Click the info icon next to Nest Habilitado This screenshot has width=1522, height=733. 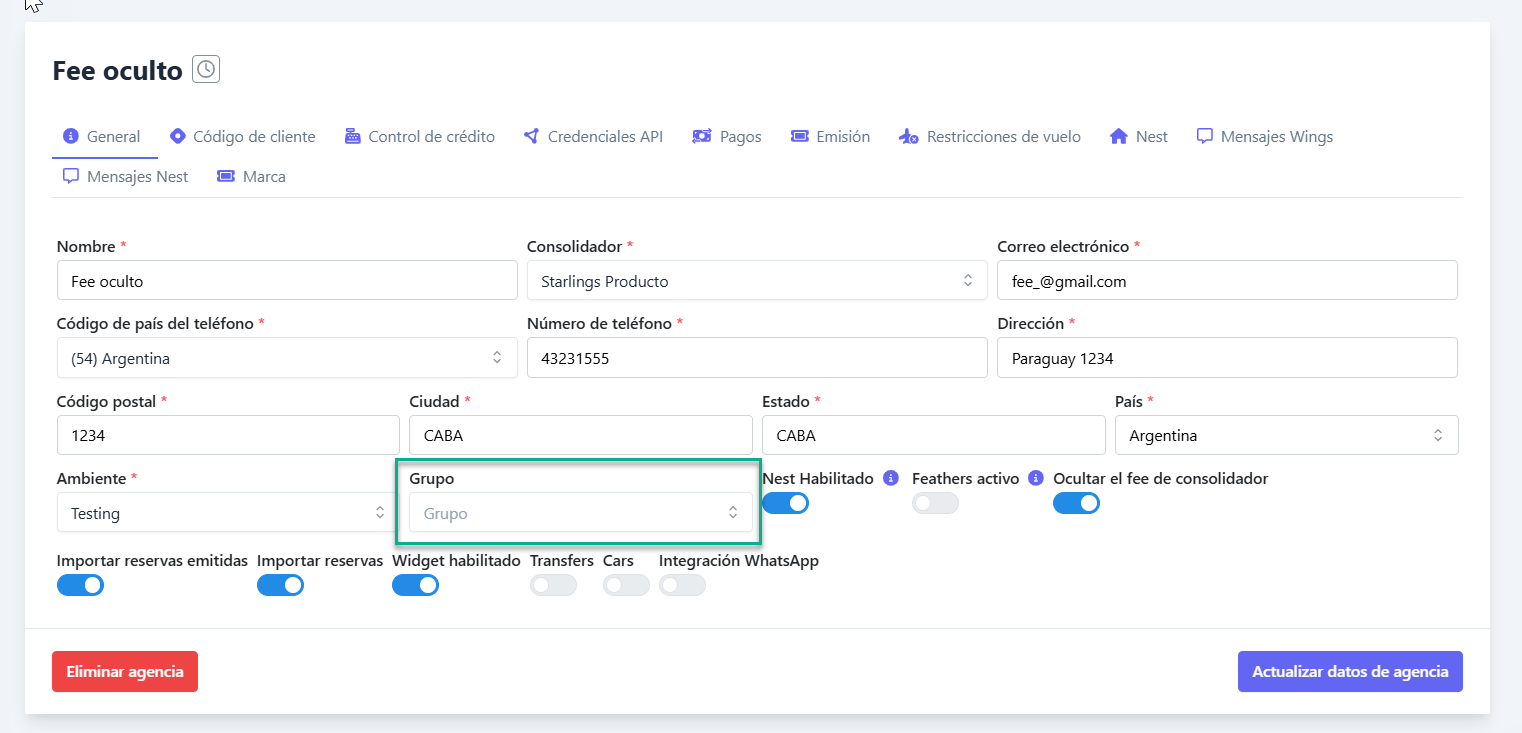point(890,479)
